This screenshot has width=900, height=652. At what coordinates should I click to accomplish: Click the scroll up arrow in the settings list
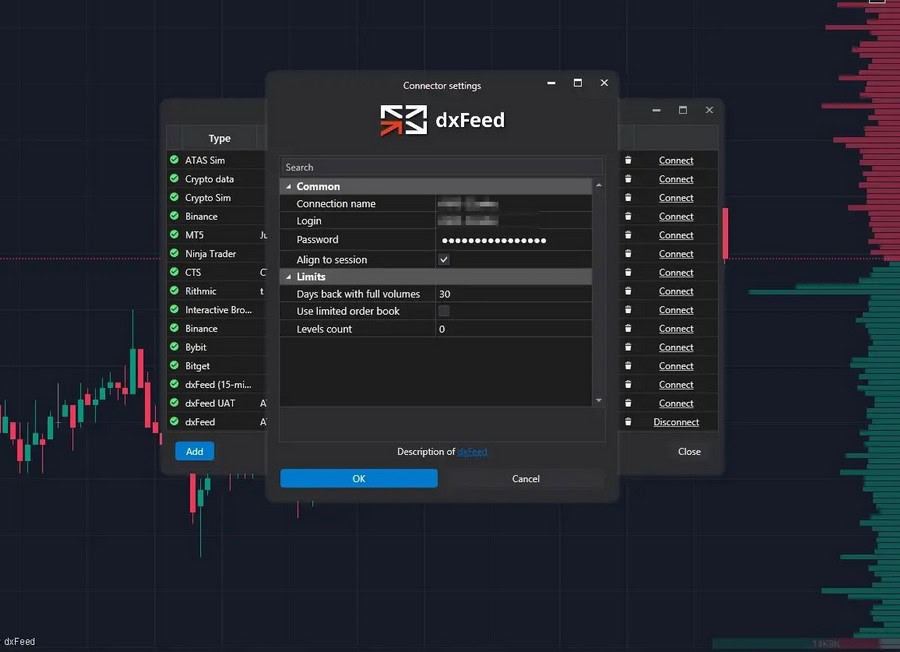(x=599, y=185)
